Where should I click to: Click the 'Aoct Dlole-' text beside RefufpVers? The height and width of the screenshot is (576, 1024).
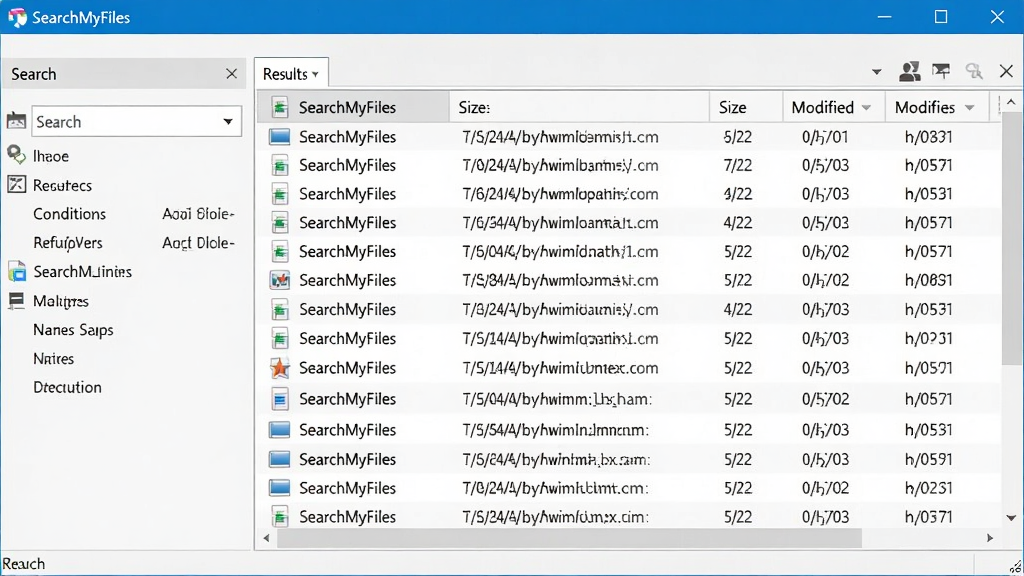[199, 243]
